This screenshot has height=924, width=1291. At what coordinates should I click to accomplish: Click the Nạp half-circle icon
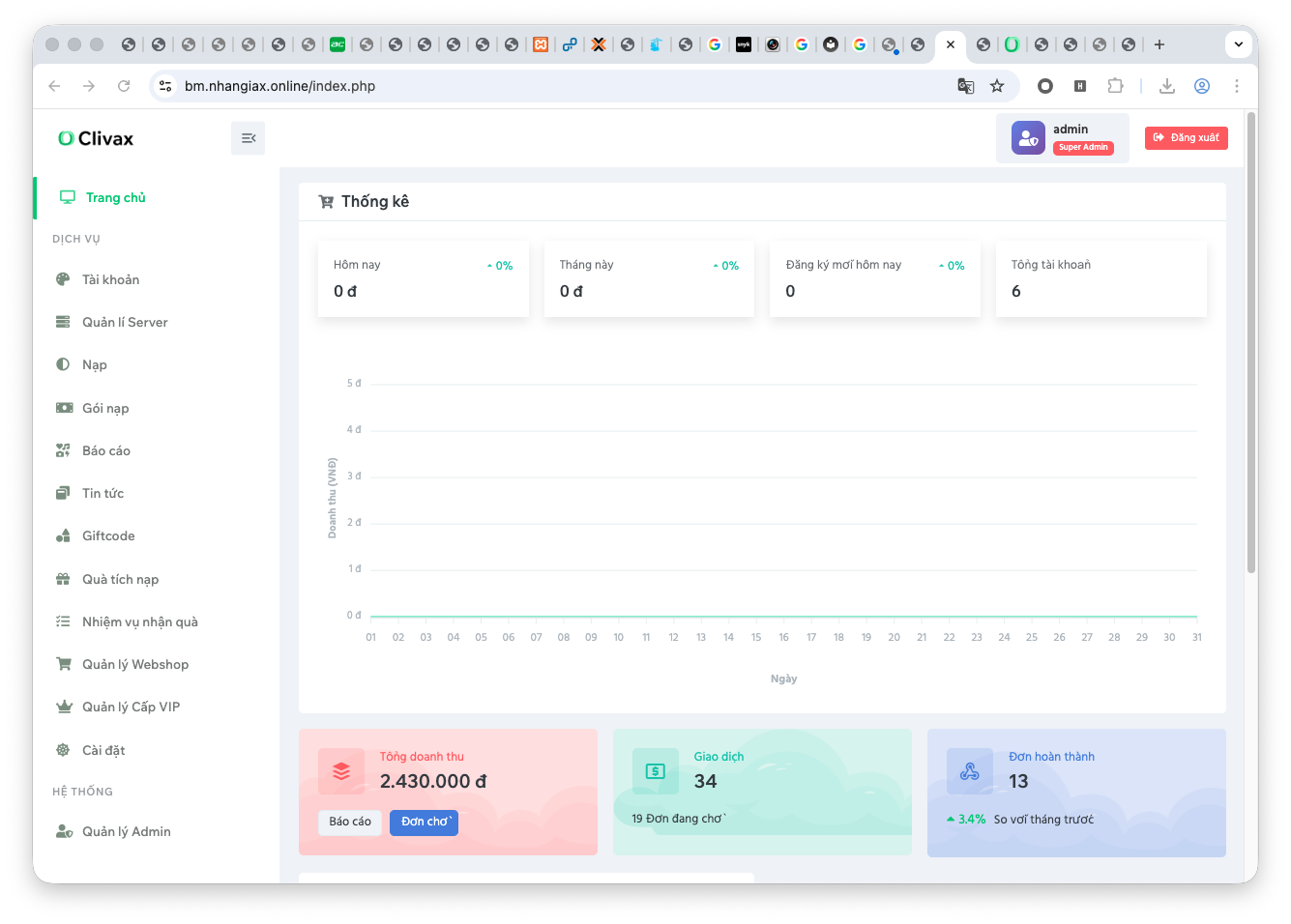63,364
